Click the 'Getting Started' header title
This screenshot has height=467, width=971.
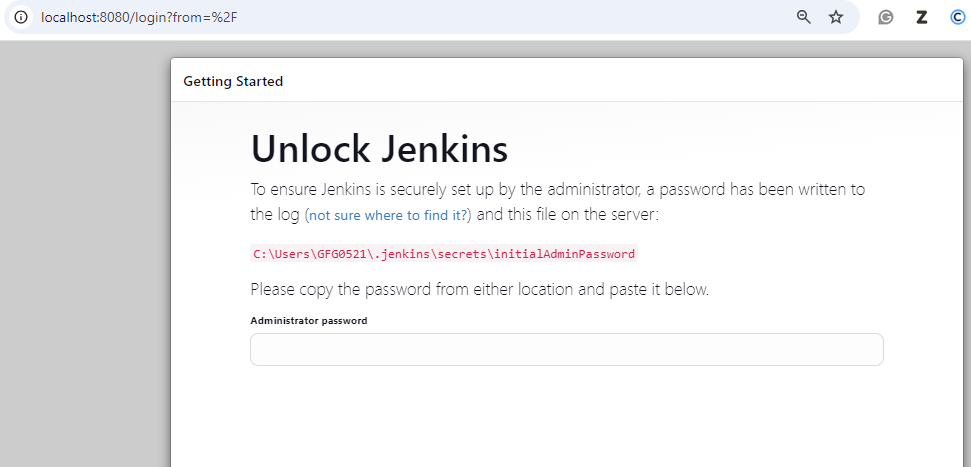pyautogui.click(x=233, y=81)
